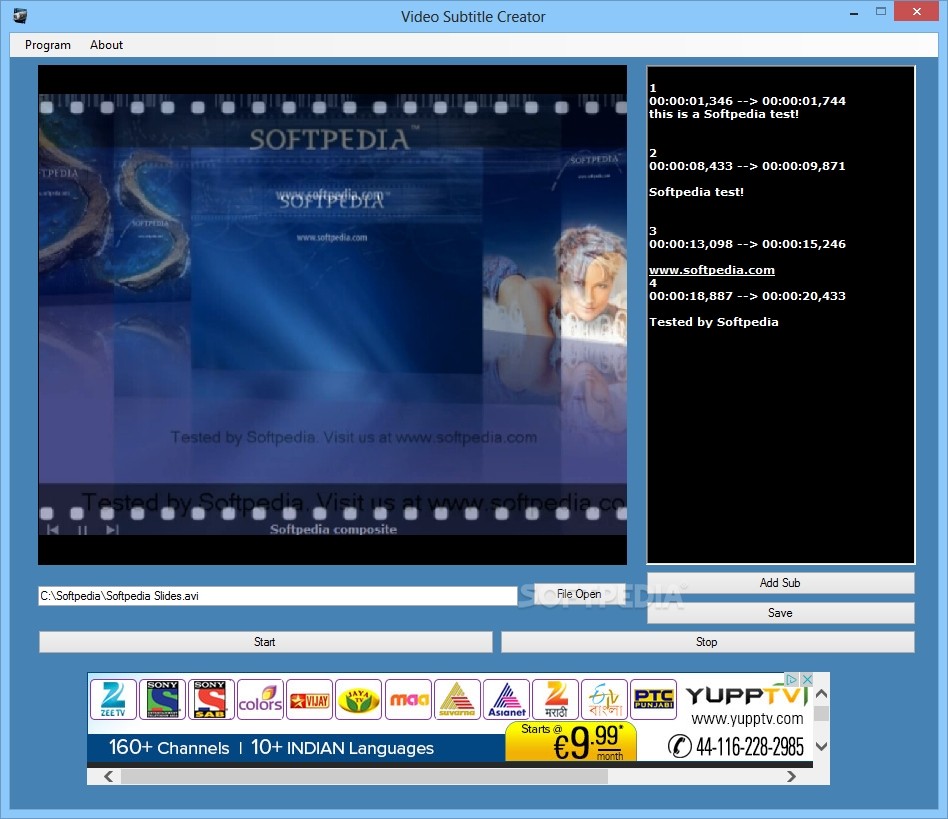Close the Video Subtitle Creator window

pos(917,12)
